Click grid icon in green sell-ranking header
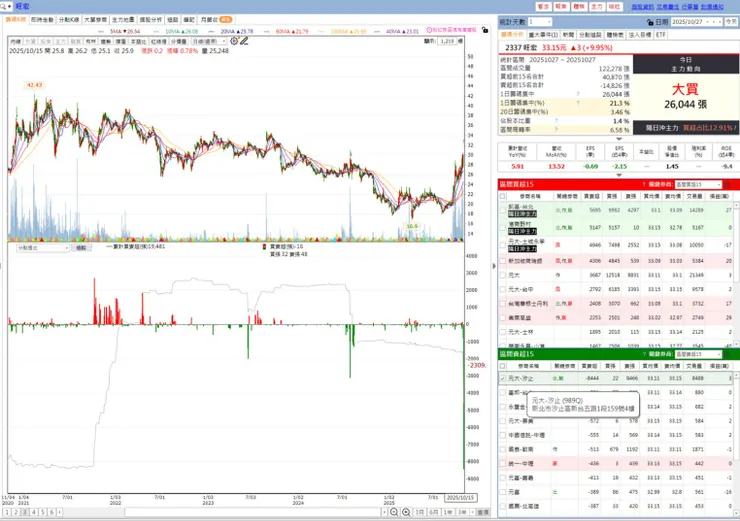Screen dimensions: 740x521 [x=727, y=354]
